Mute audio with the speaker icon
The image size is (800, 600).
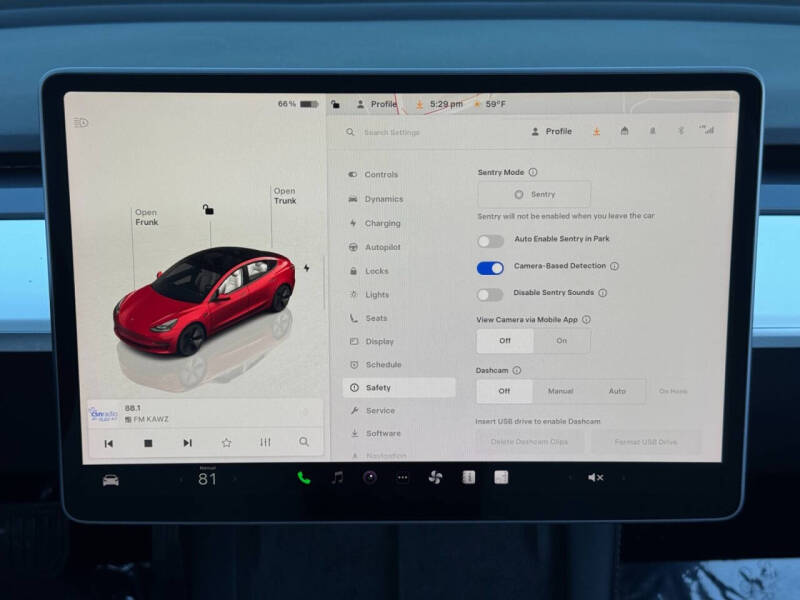(596, 478)
